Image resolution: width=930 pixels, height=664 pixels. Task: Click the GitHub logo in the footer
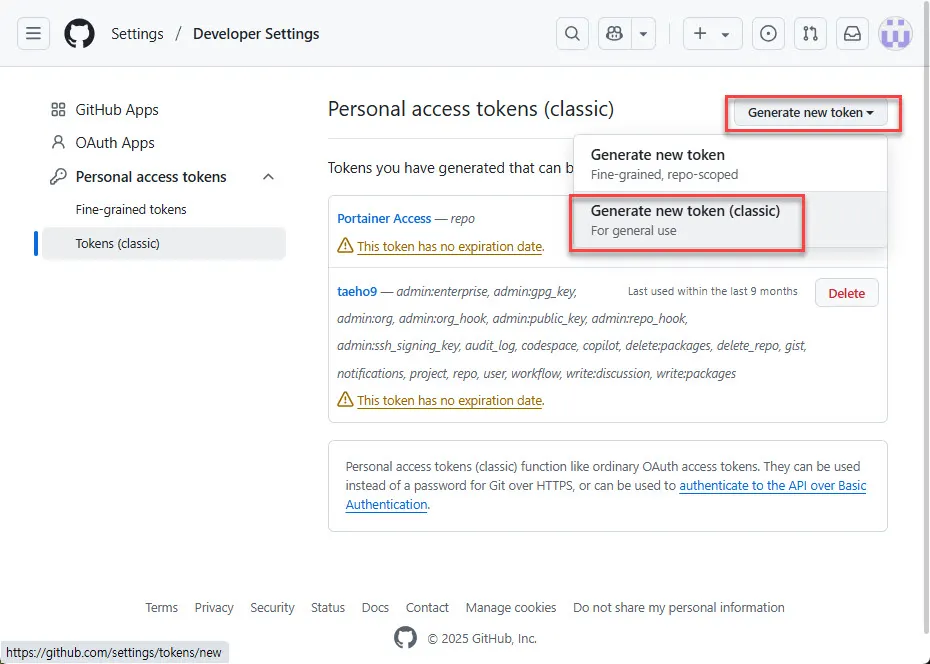[x=405, y=638]
